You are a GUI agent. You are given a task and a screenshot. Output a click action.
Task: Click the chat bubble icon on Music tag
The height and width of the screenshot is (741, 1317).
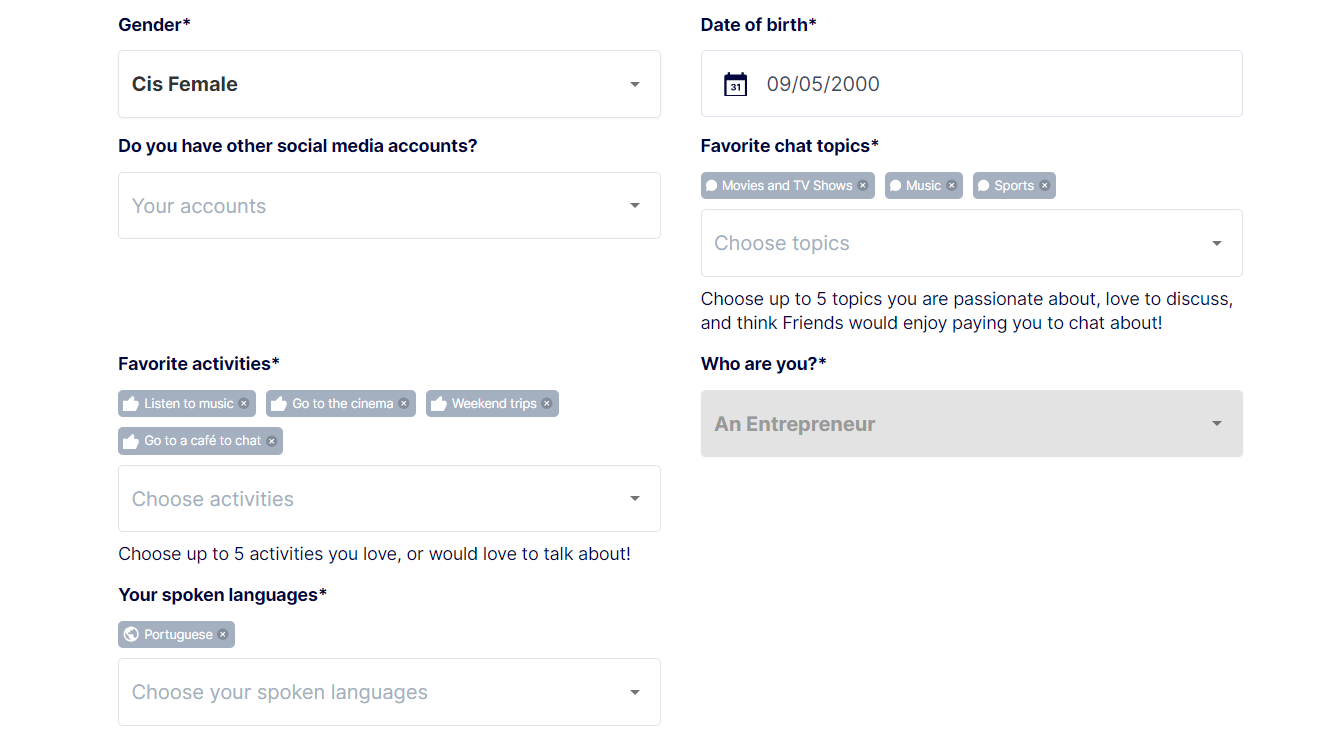pyautogui.click(x=896, y=186)
